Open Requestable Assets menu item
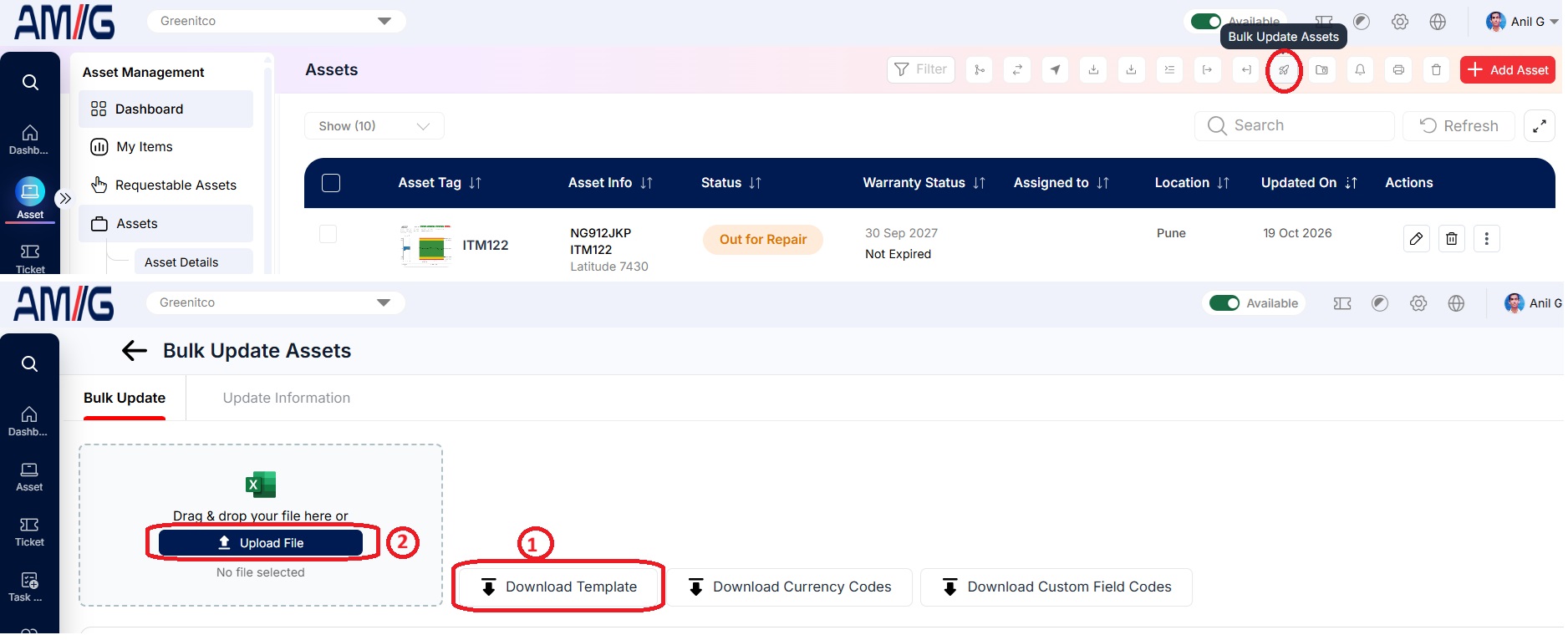This screenshot has height=640, width=1568. (165, 185)
